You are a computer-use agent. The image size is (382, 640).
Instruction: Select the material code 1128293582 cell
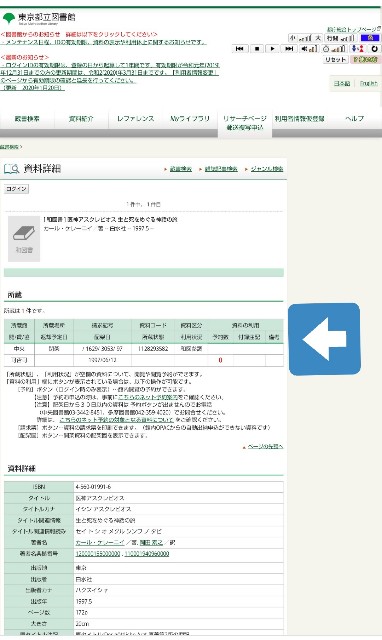(x=153, y=349)
